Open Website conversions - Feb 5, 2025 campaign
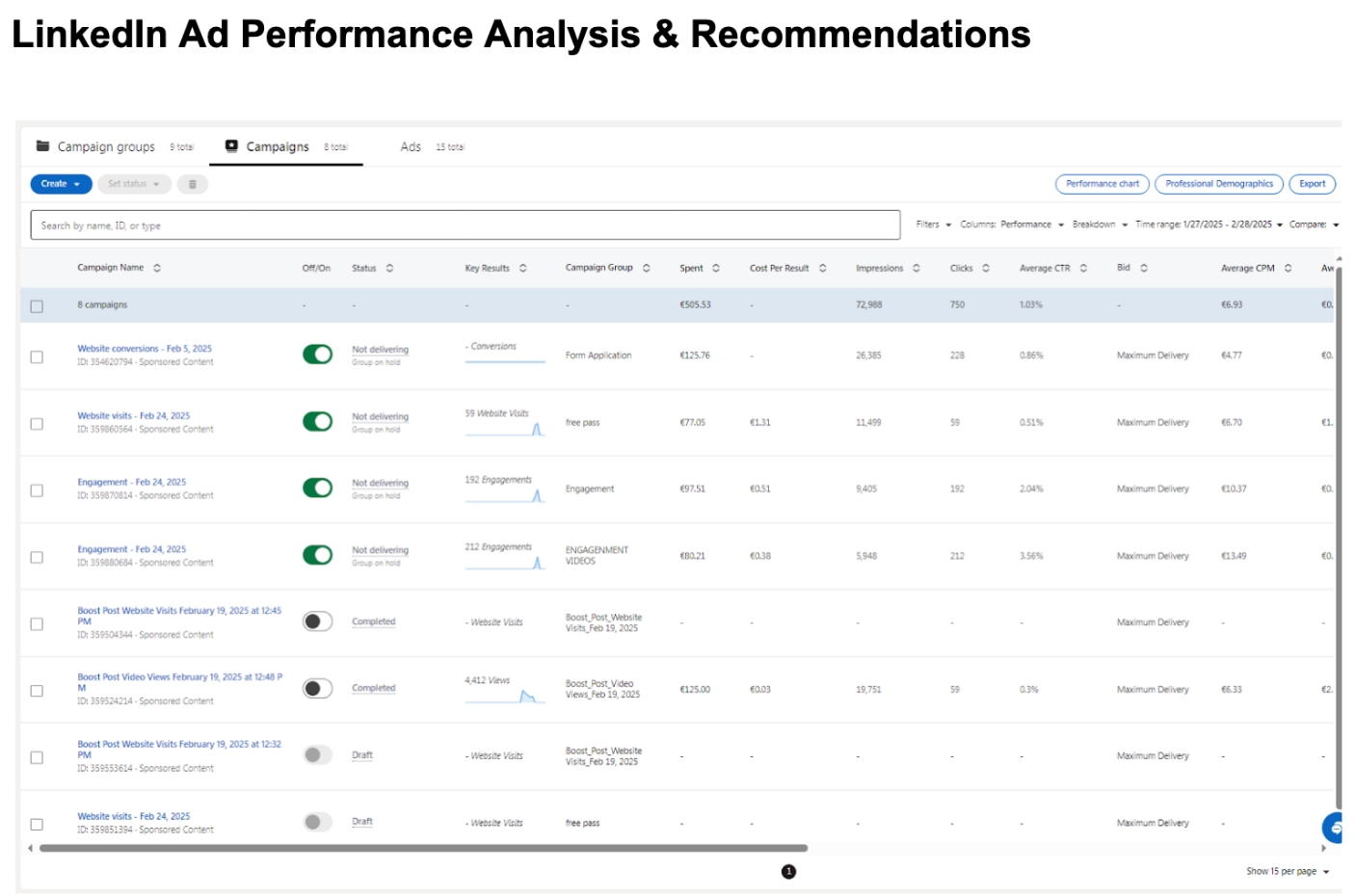Image resolution: width=1355 pixels, height=896 pixels. 145,349
